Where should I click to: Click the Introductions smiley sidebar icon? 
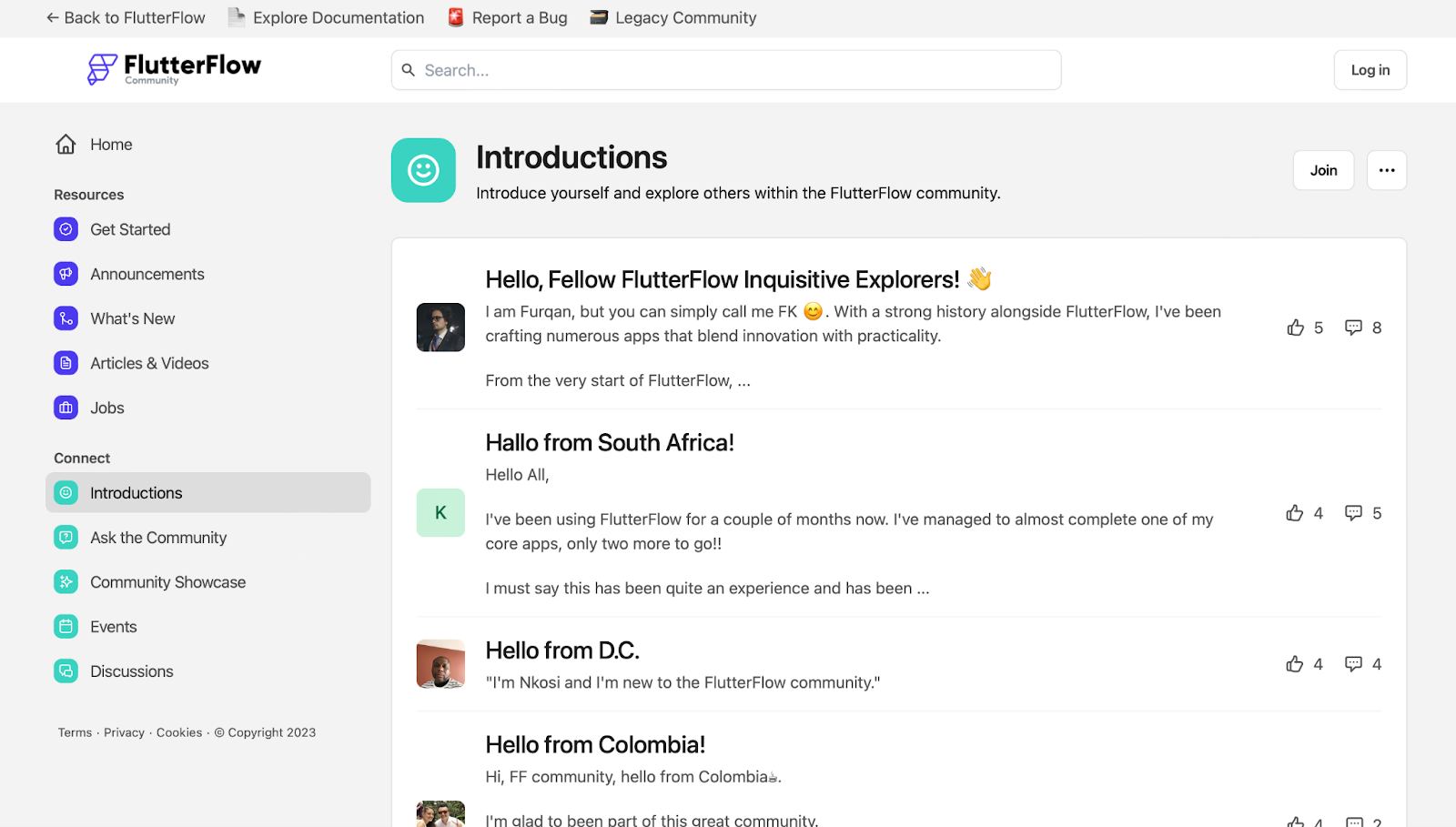pos(66,492)
